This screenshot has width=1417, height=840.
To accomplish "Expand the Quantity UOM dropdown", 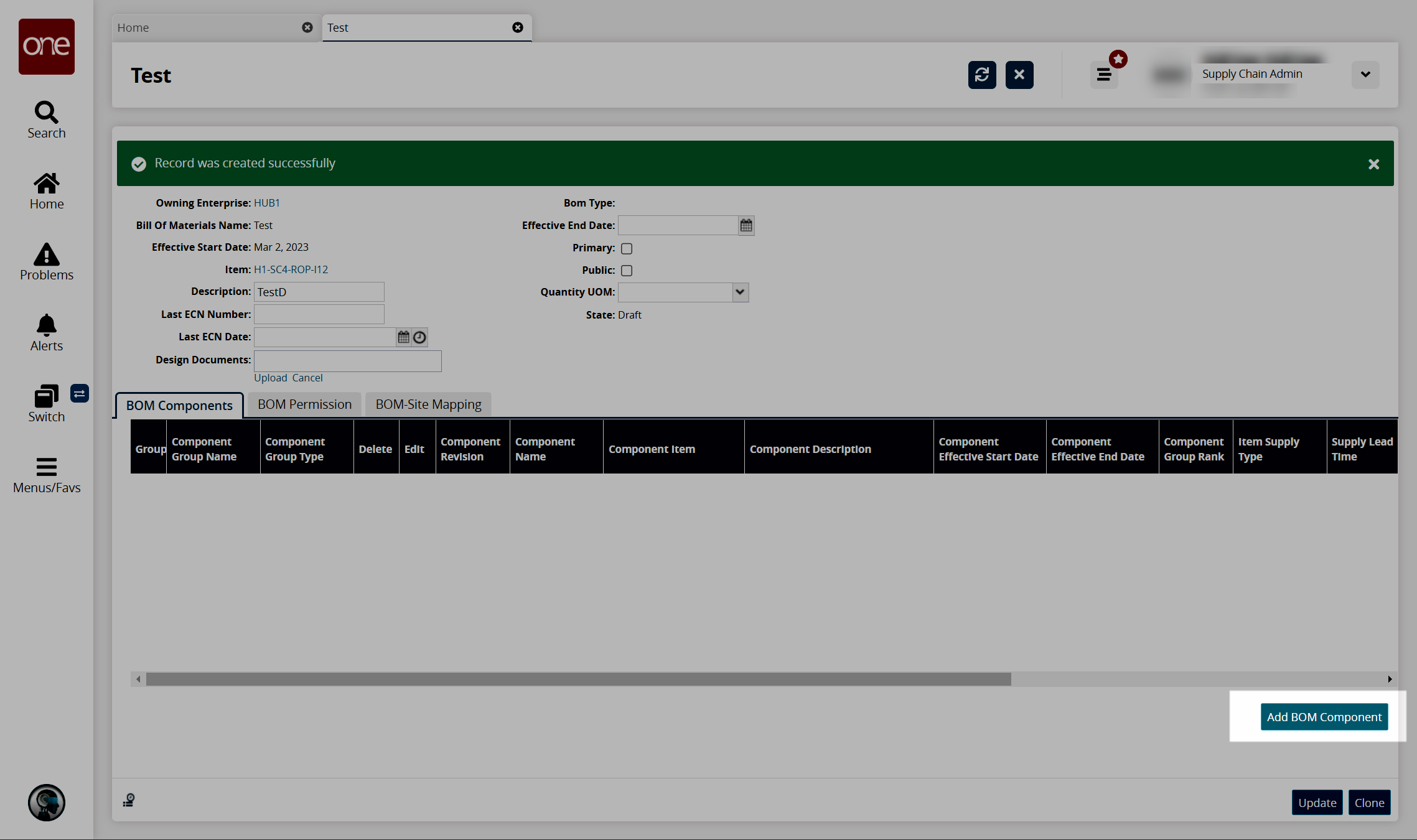I will 740,292.
